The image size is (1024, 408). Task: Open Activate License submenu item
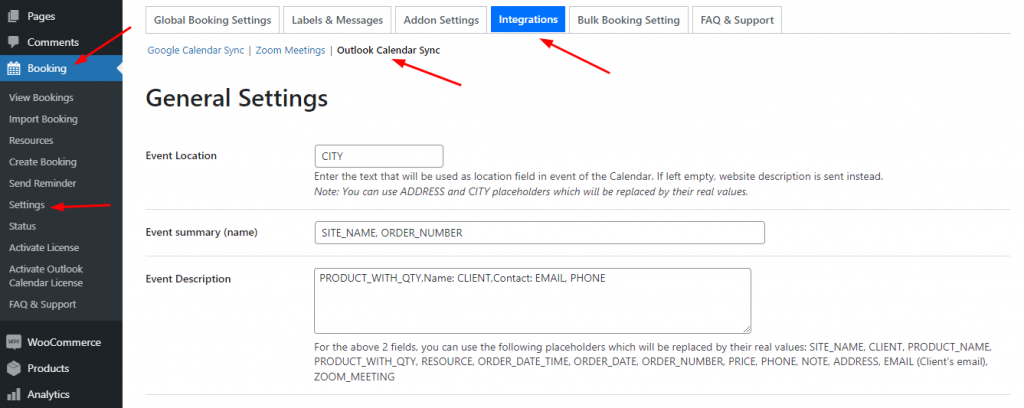[44, 247]
